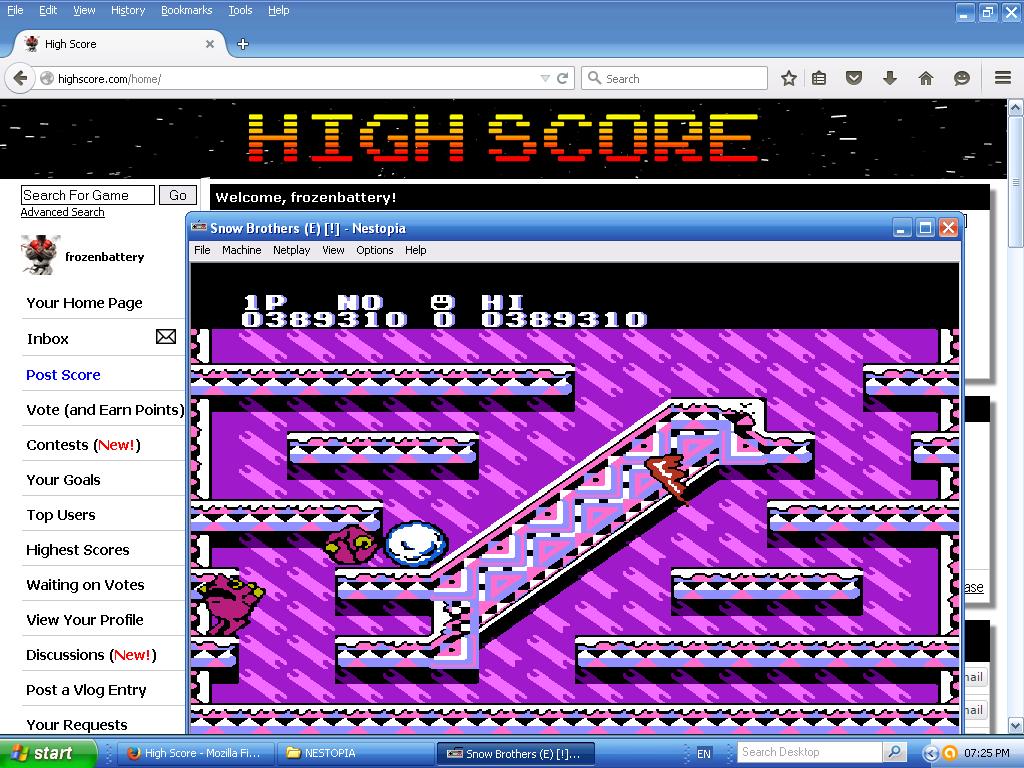Image resolution: width=1024 pixels, height=768 pixels.
Task: Open the Firefox hamburger menu
Action: pyautogui.click(x=1003, y=78)
